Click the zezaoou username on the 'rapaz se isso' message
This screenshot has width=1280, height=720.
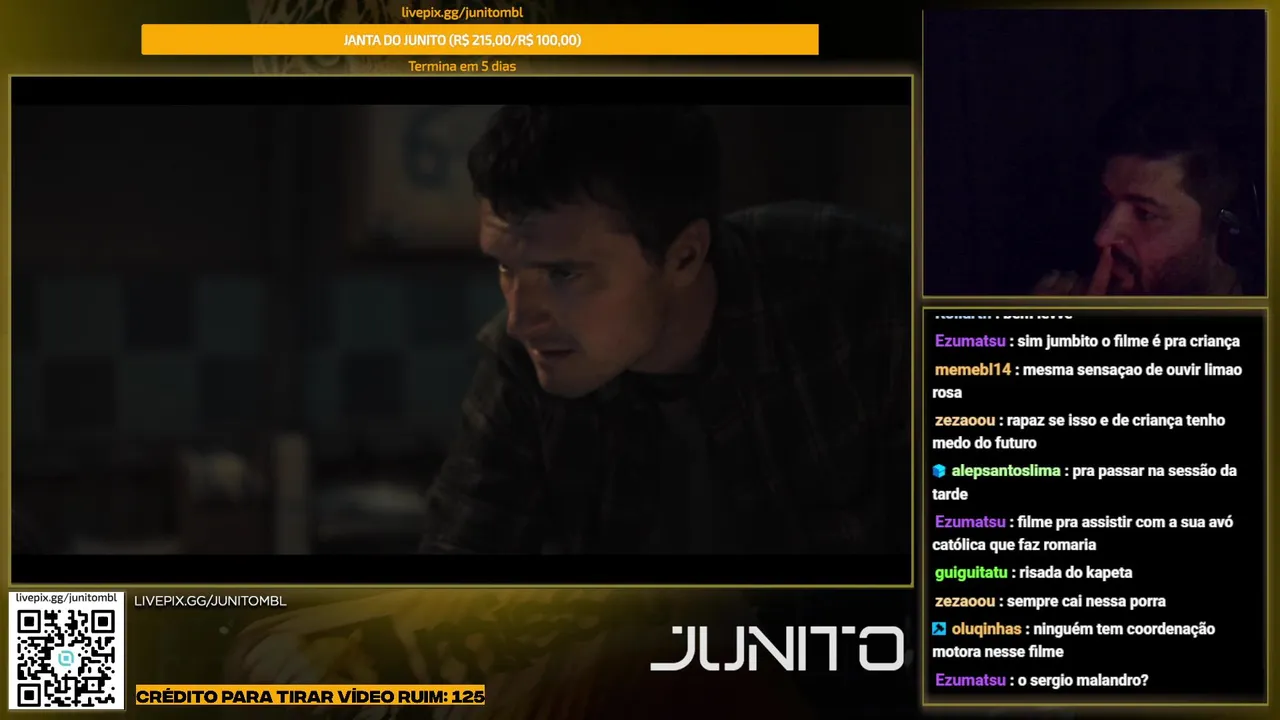[x=965, y=420]
